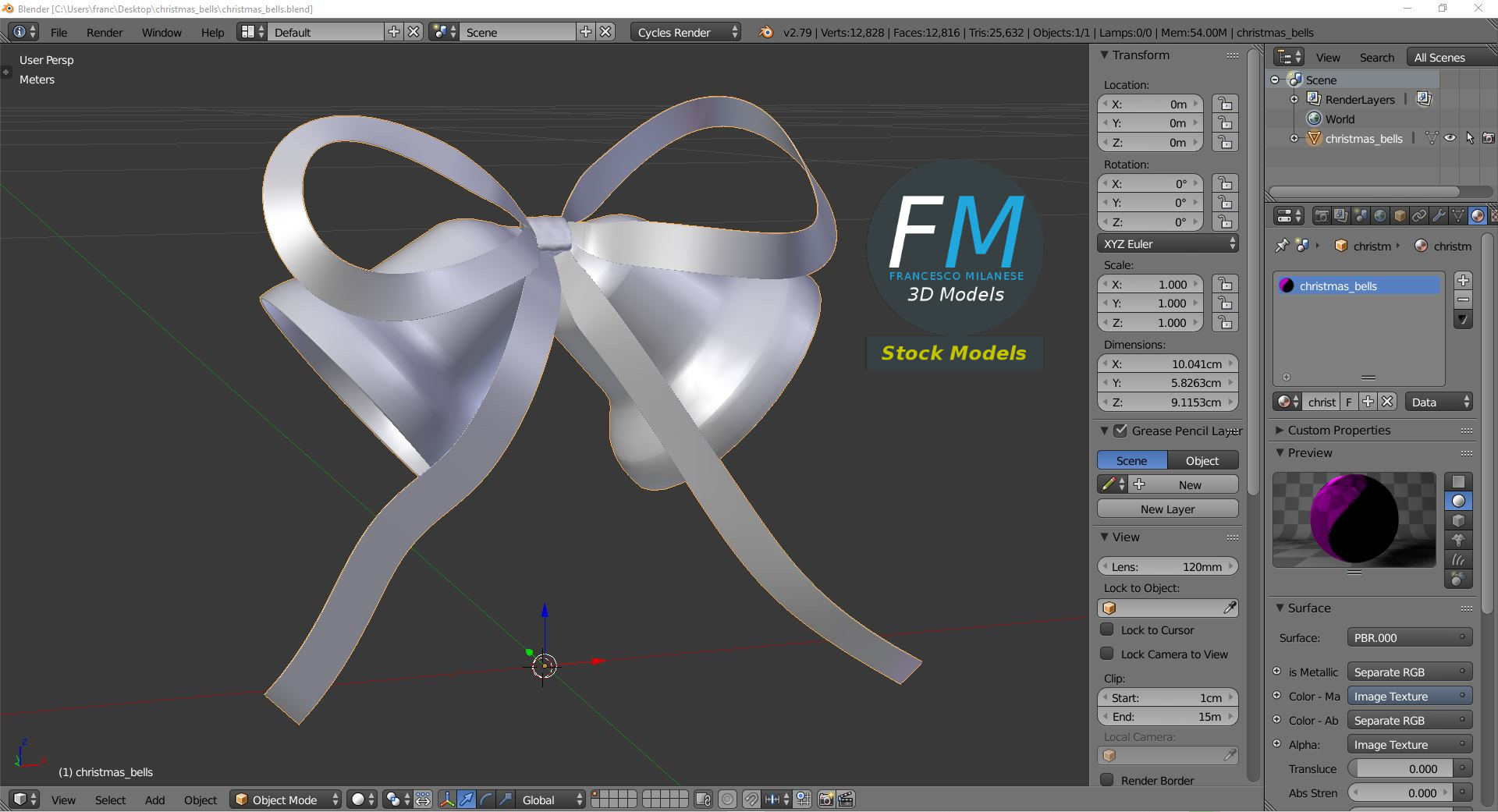1498x812 pixels.
Task: Open the Window menu
Action: [x=162, y=32]
